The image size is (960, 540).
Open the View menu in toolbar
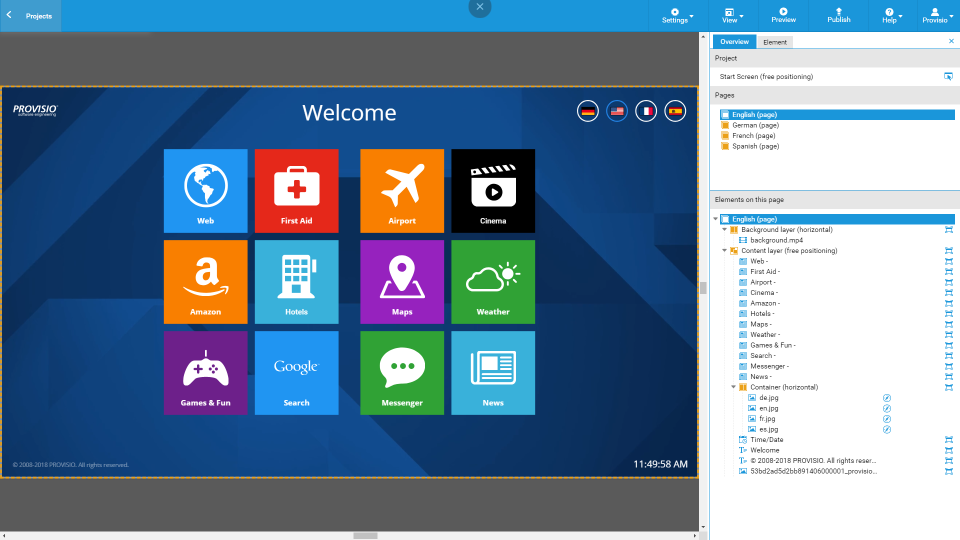pyautogui.click(x=731, y=16)
